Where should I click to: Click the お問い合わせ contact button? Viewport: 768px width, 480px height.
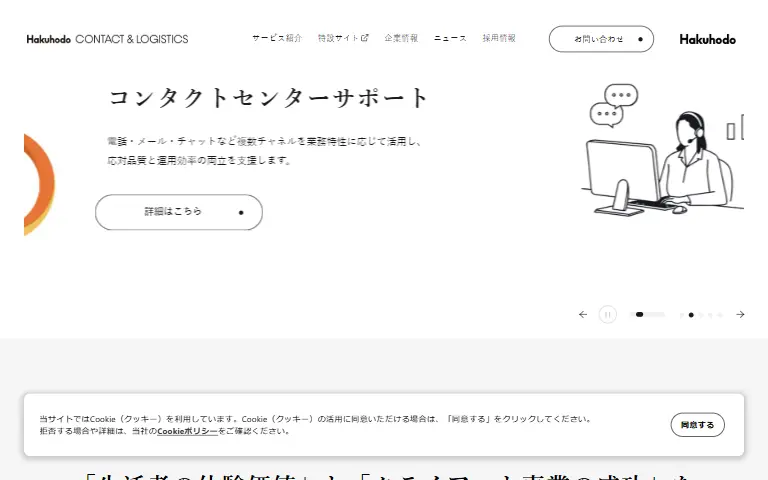601,39
